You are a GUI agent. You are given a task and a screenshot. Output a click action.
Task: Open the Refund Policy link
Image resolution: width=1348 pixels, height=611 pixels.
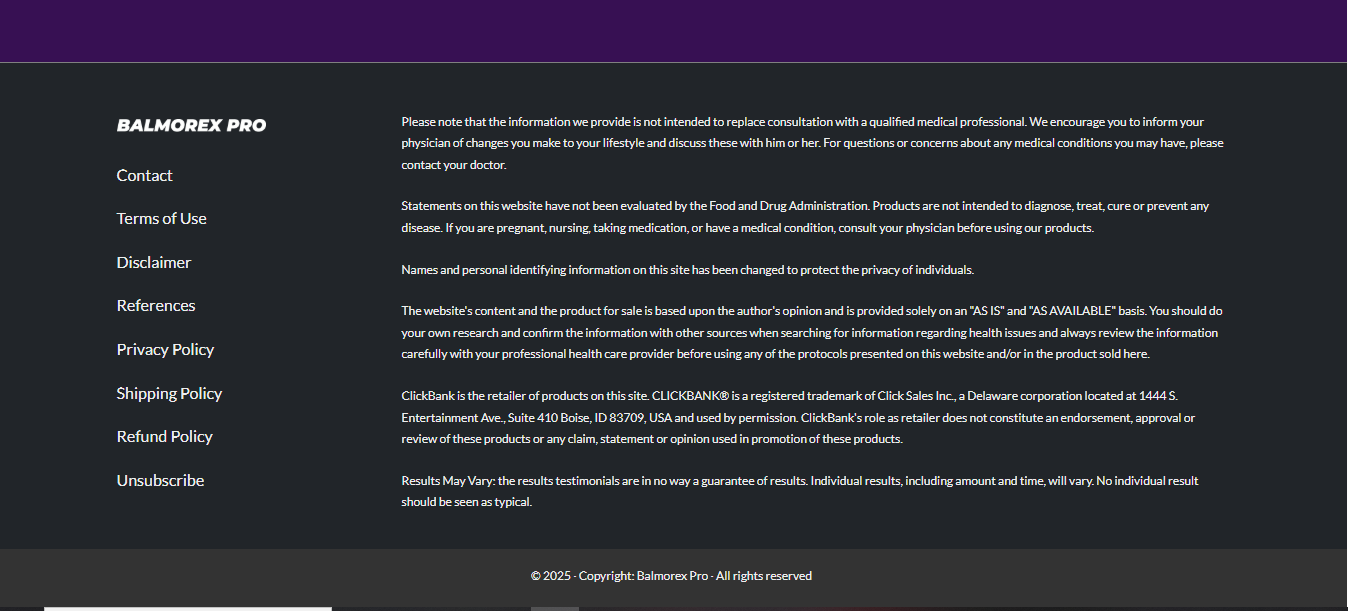point(164,436)
